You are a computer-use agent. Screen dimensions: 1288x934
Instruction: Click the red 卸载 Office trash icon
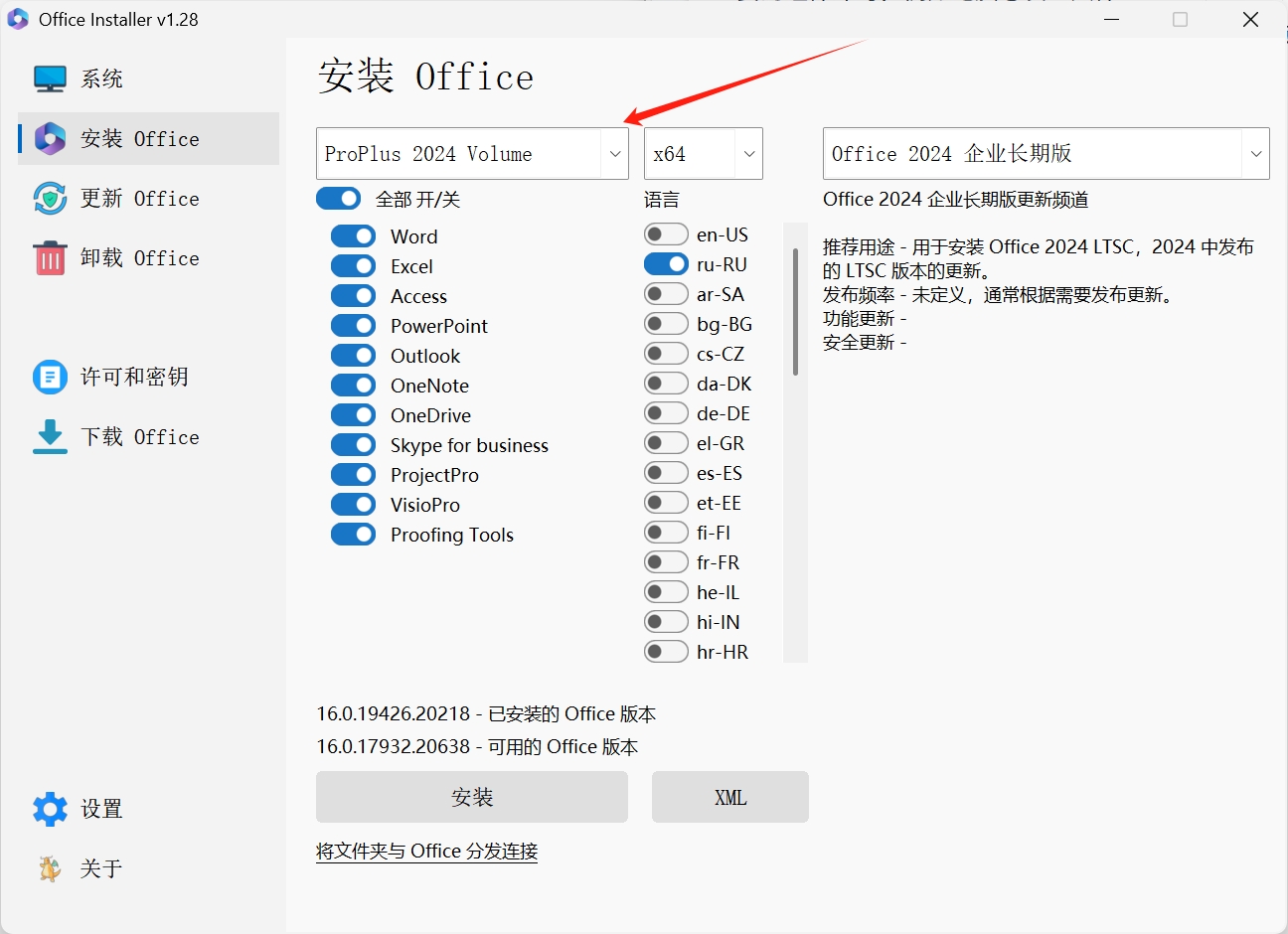(50, 257)
